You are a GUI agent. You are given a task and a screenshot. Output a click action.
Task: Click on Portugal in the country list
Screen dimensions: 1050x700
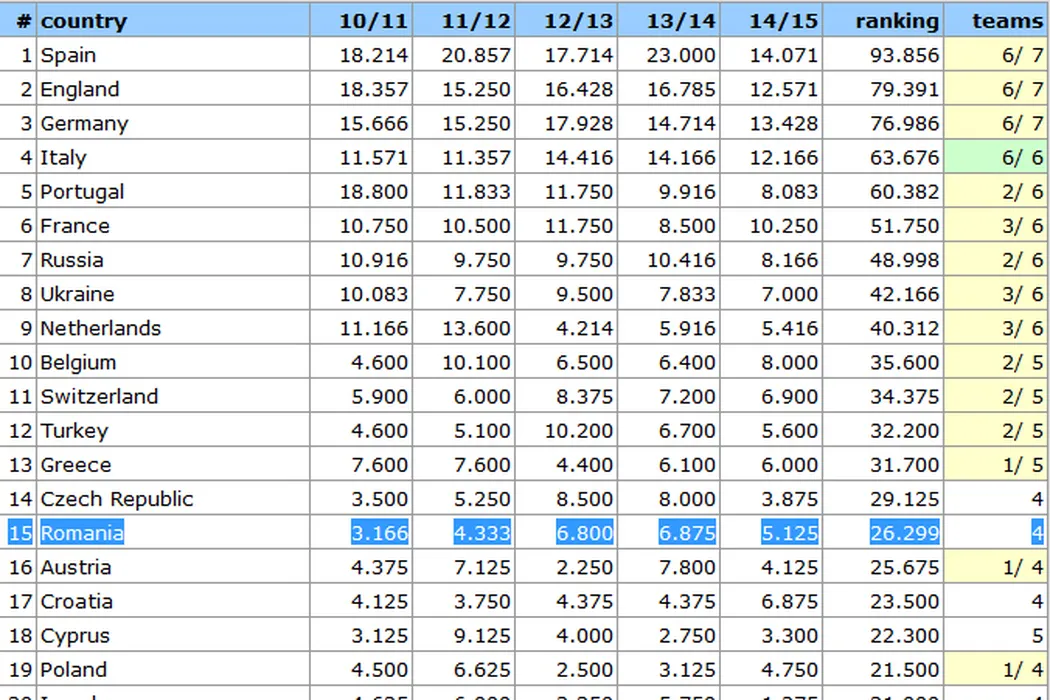click(x=82, y=192)
